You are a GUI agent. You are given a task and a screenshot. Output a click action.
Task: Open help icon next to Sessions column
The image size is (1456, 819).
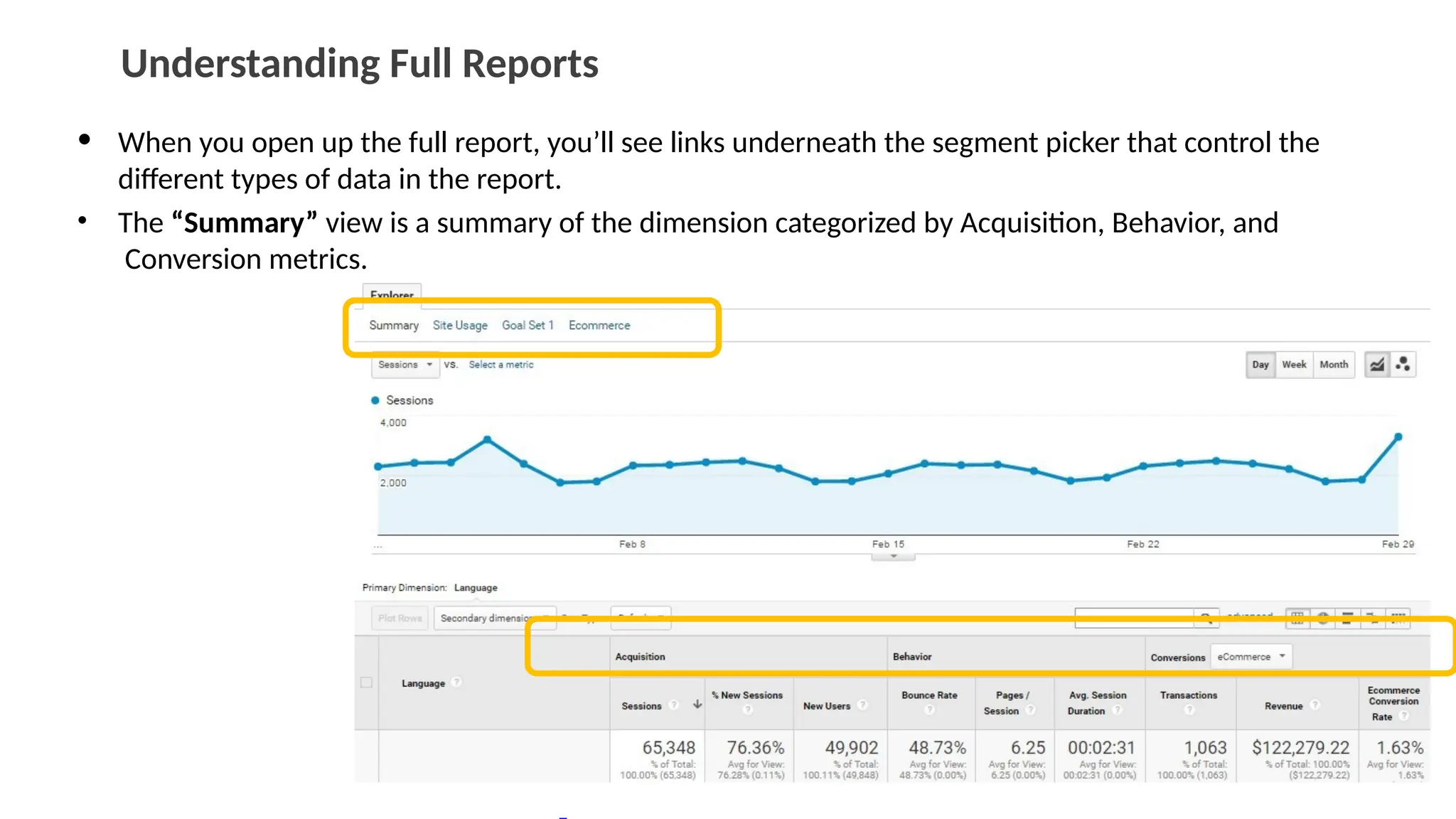click(673, 705)
